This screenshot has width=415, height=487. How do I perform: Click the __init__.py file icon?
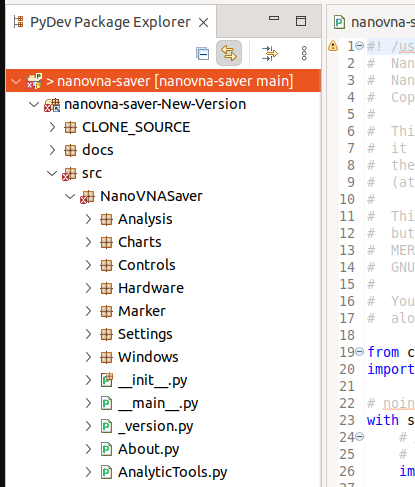[107, 380]
